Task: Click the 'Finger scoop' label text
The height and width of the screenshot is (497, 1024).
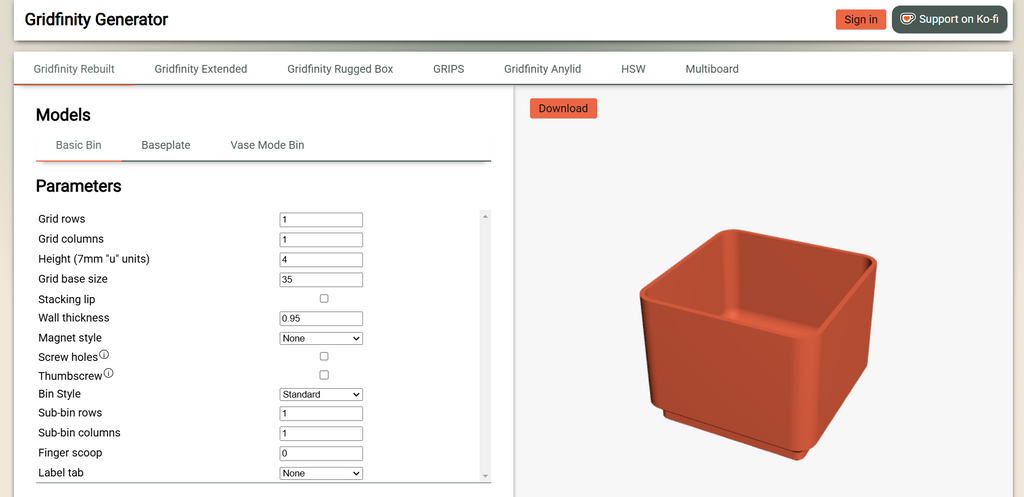Action: coord(70,453)
